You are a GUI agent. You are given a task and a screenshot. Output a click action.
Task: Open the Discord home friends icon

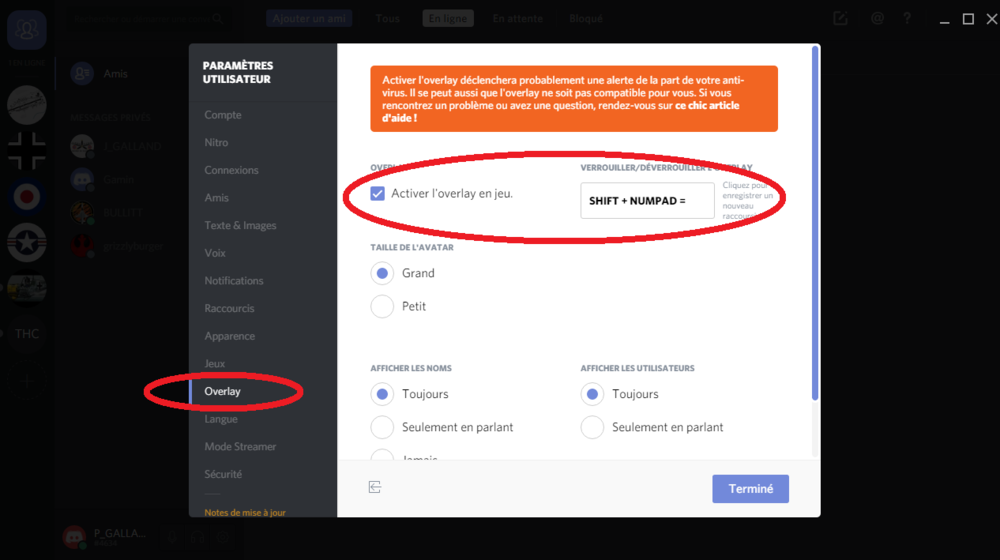pos(27,31)
